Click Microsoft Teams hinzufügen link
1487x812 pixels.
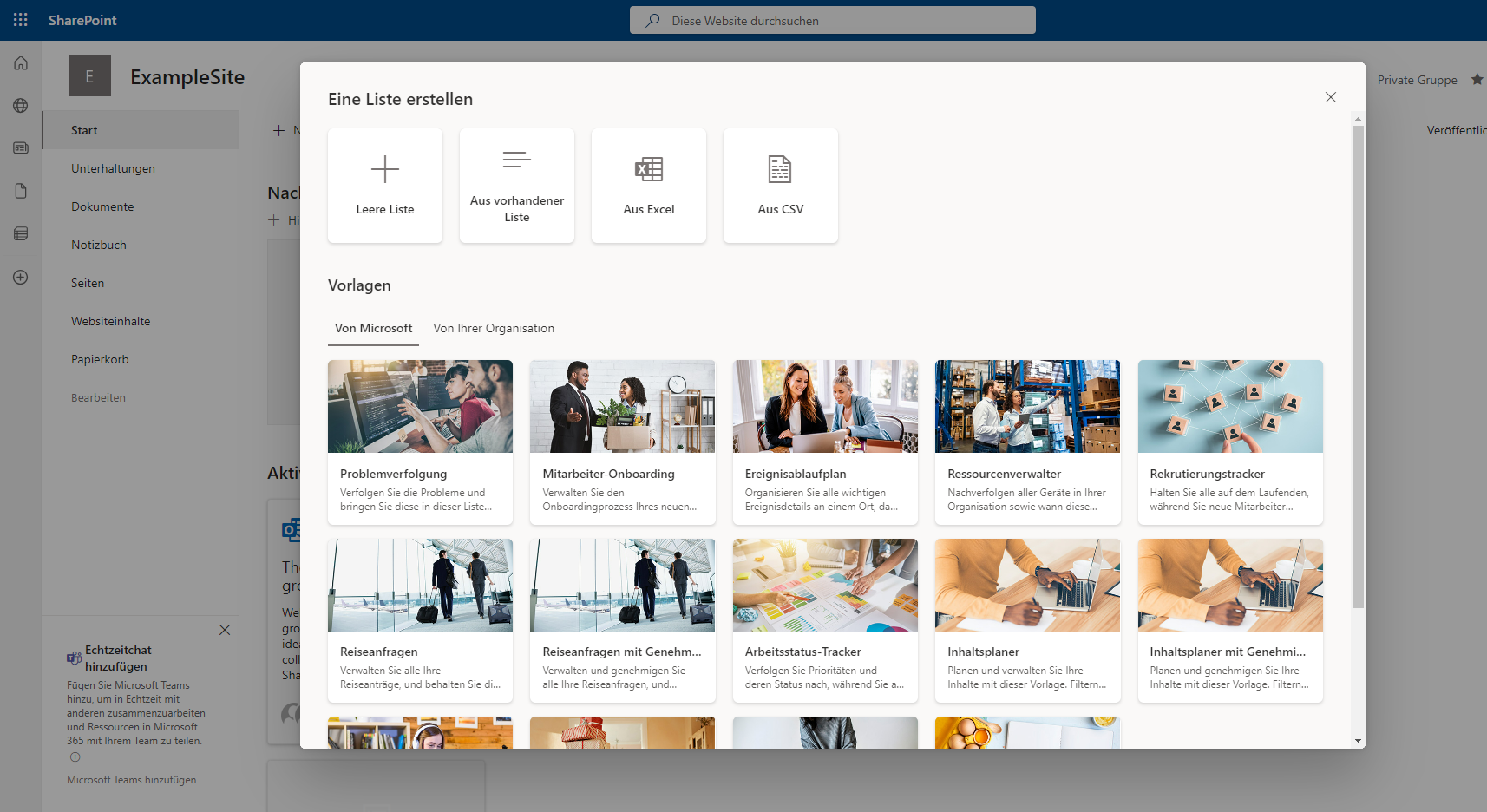coord(132,780)
